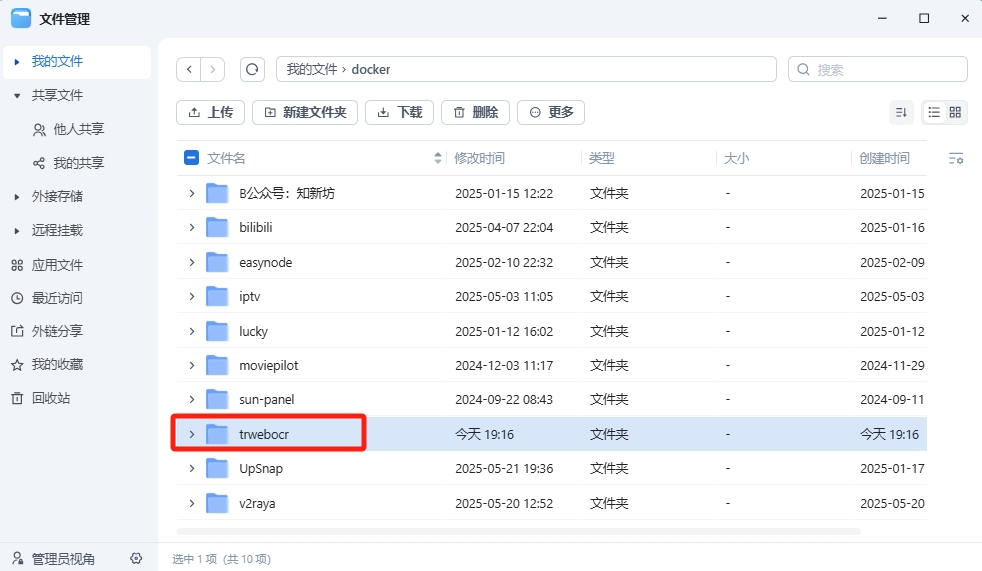Select the trwebocr folder name

point(264,434)
